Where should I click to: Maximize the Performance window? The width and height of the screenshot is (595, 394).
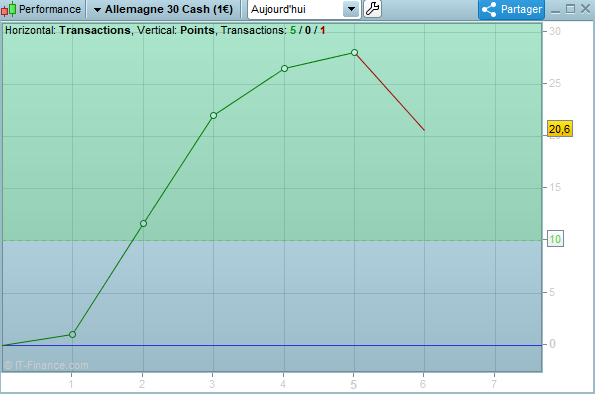[570, 9]
